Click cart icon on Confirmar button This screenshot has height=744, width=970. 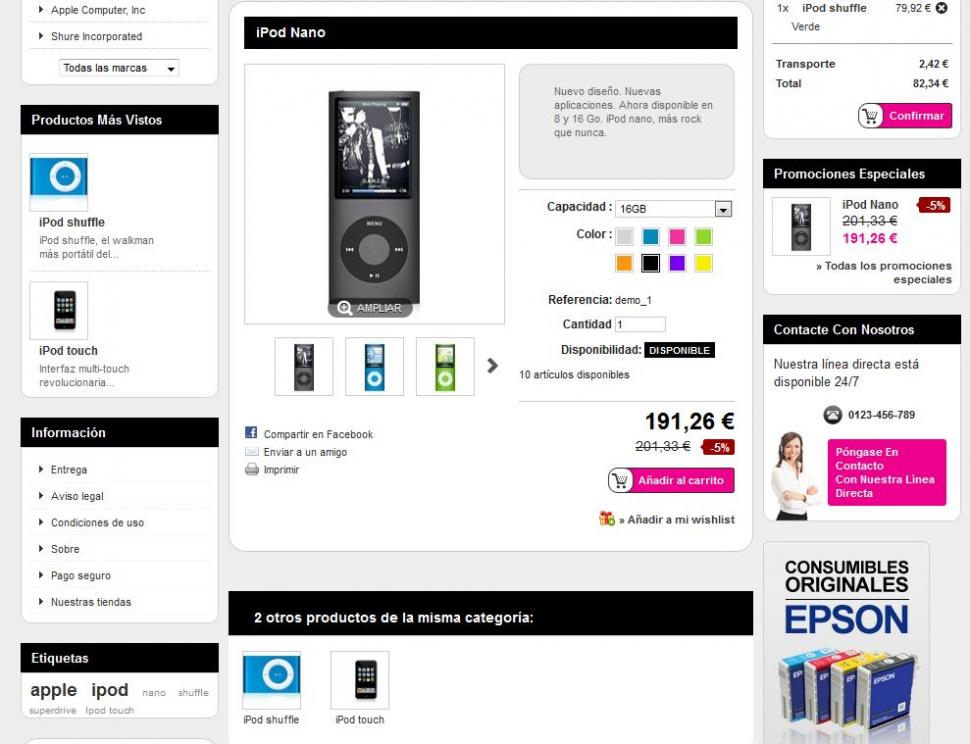[870, 116]
